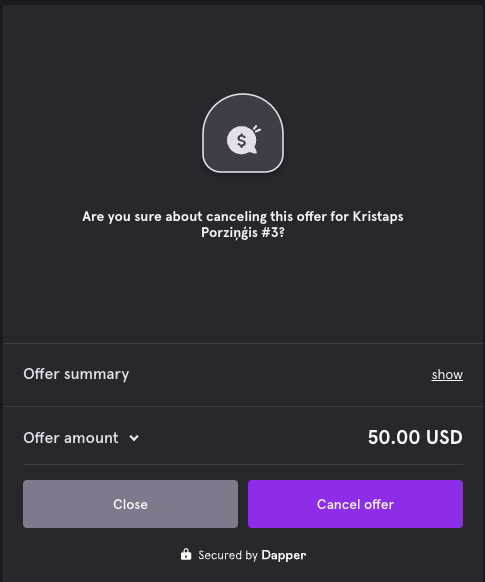Screen dimensions: 485x582
Task: Click the dollar speech bubble icon
Action: click(242, 140)
